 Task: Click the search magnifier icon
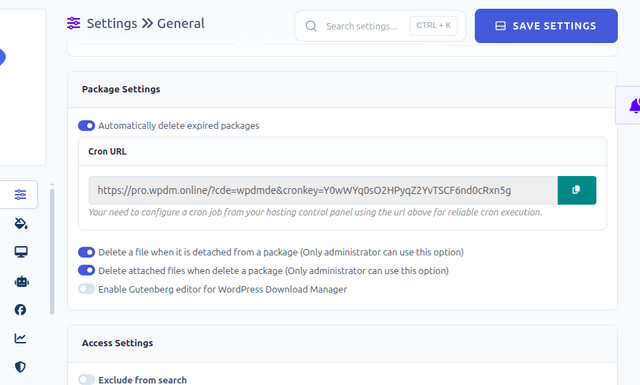311,26
